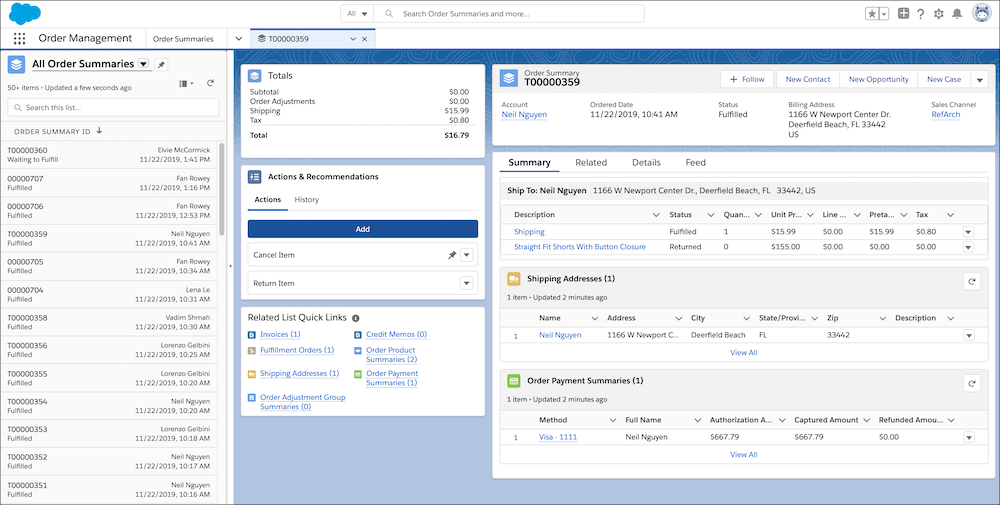Click the global actions plus icon
Image resolution: width=1000 pixels, height=505 pixels.
click(x=903, y=14)
